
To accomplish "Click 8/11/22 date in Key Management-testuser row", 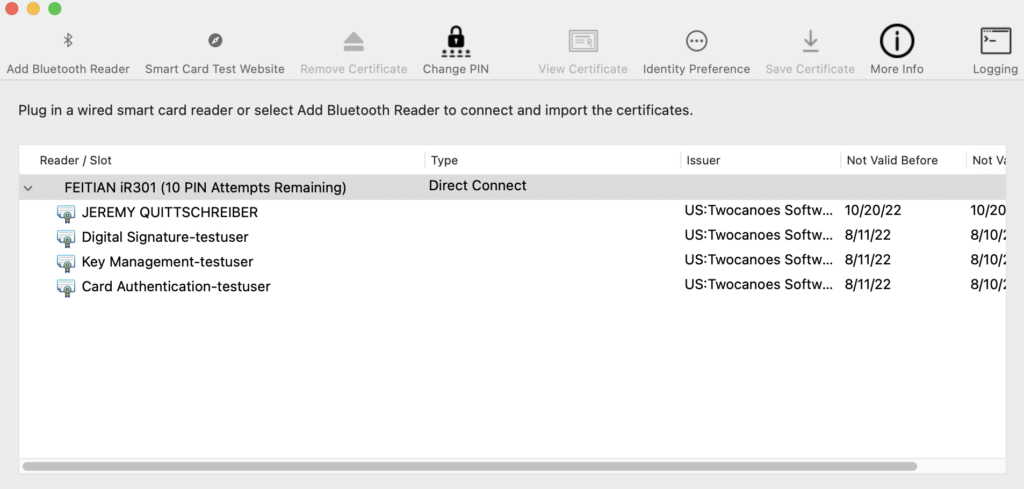I will coord(867,260).
